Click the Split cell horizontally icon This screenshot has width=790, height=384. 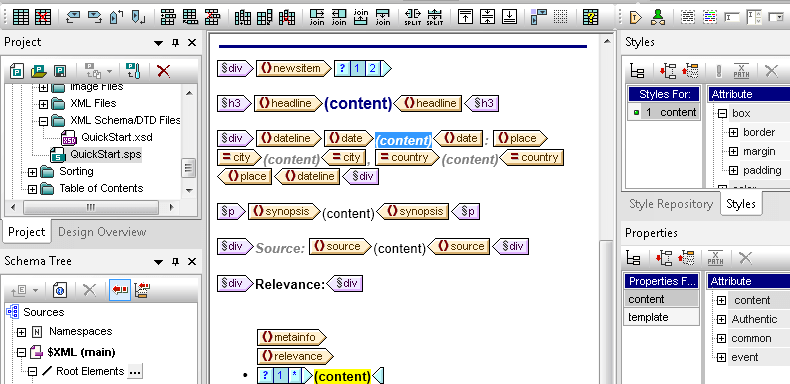tap(413, 17)
